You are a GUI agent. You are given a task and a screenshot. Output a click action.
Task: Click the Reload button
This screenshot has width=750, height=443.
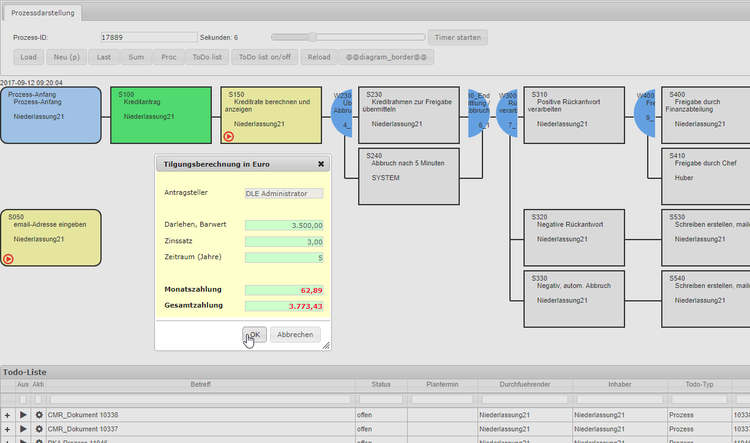click(319, 57)
